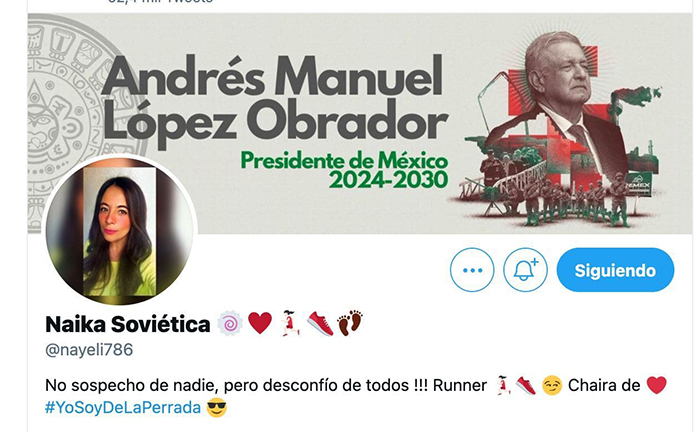The height and width of the screenshot is (432, 700).
Task: Open the circular profile picture
Action: point(120,230)
